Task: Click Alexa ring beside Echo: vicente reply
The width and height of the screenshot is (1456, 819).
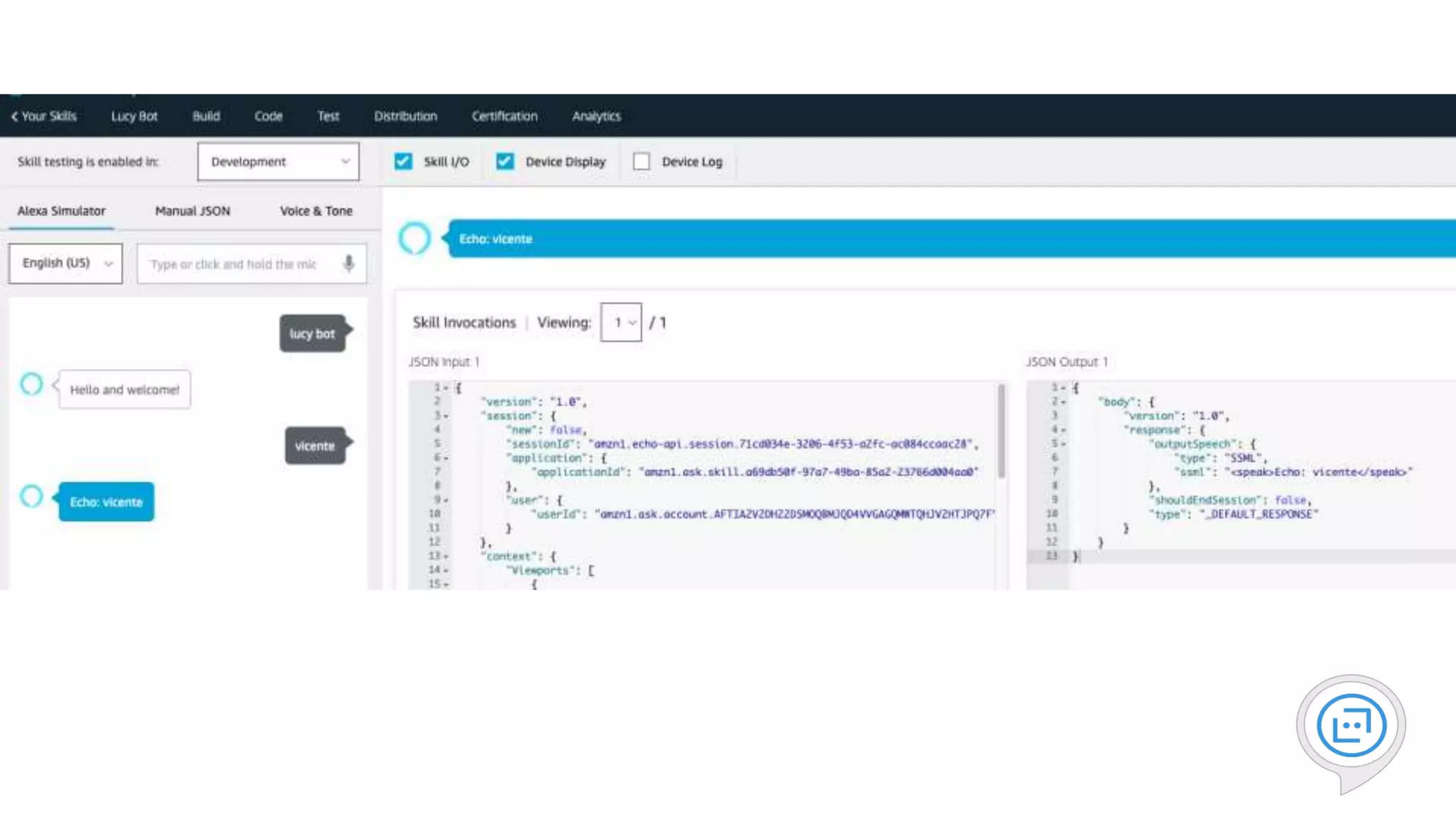Action: [31, 496]
